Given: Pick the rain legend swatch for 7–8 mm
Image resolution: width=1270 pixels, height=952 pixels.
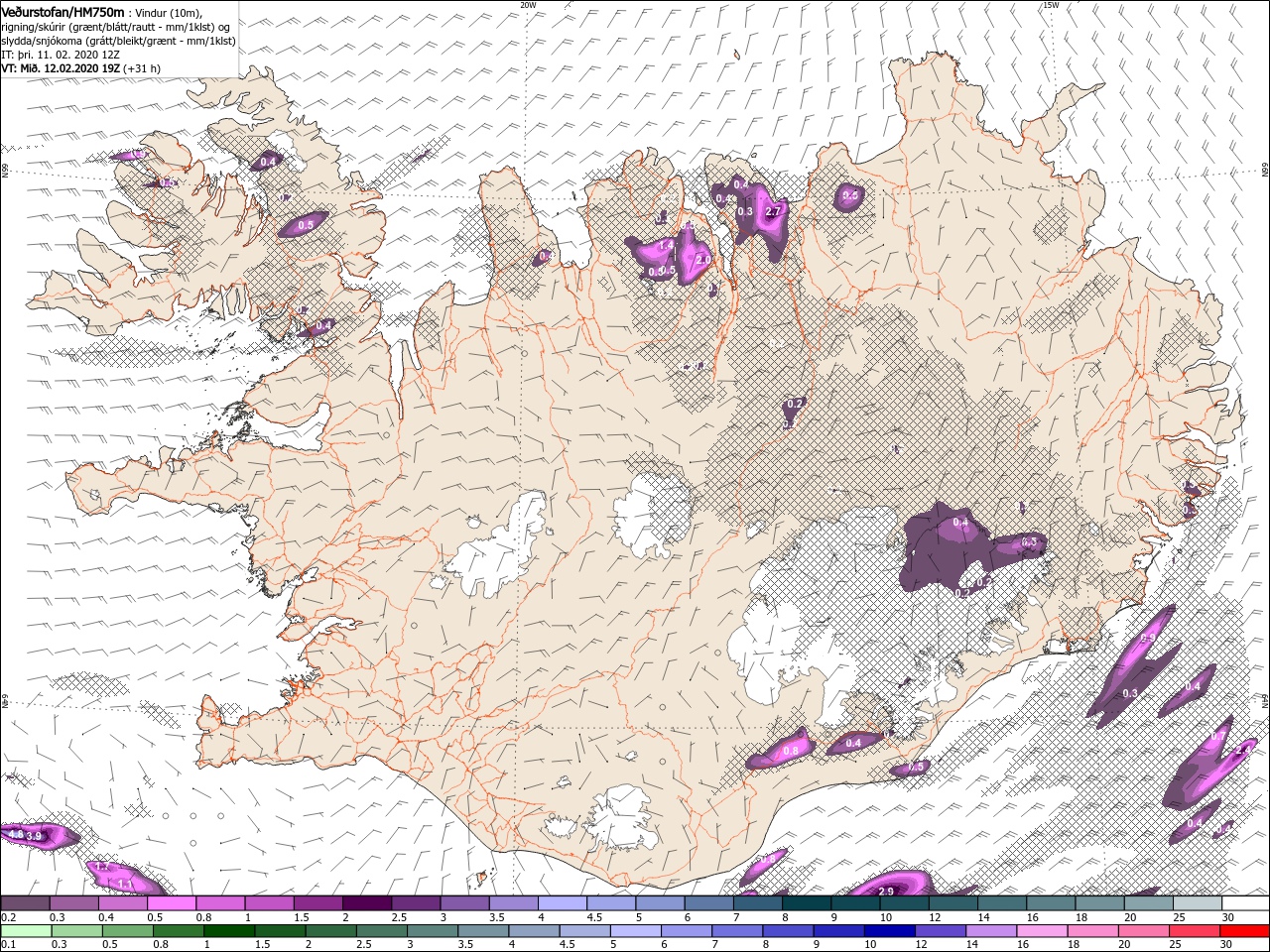Looking at the screenshot, I should tap(735, 931).
